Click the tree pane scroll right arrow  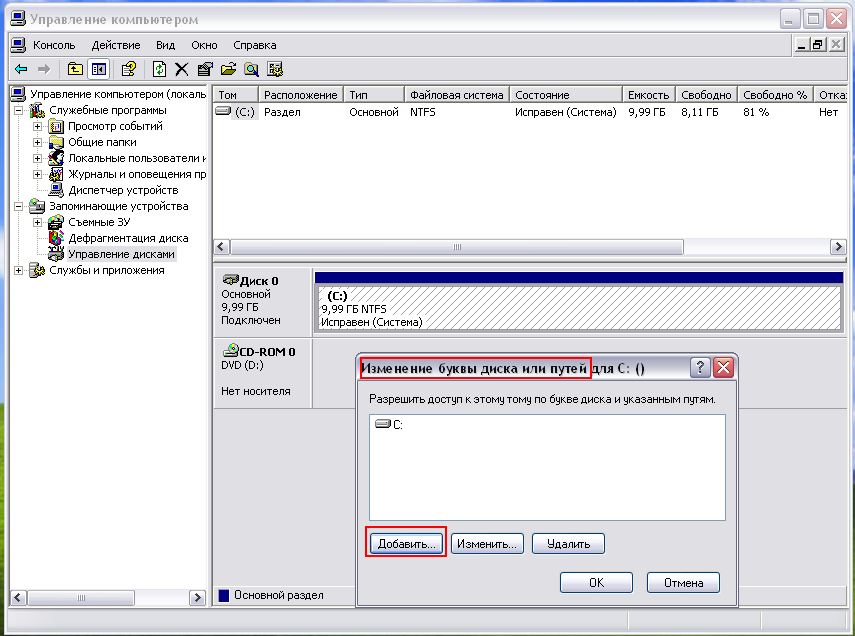[x=197, y=597]
